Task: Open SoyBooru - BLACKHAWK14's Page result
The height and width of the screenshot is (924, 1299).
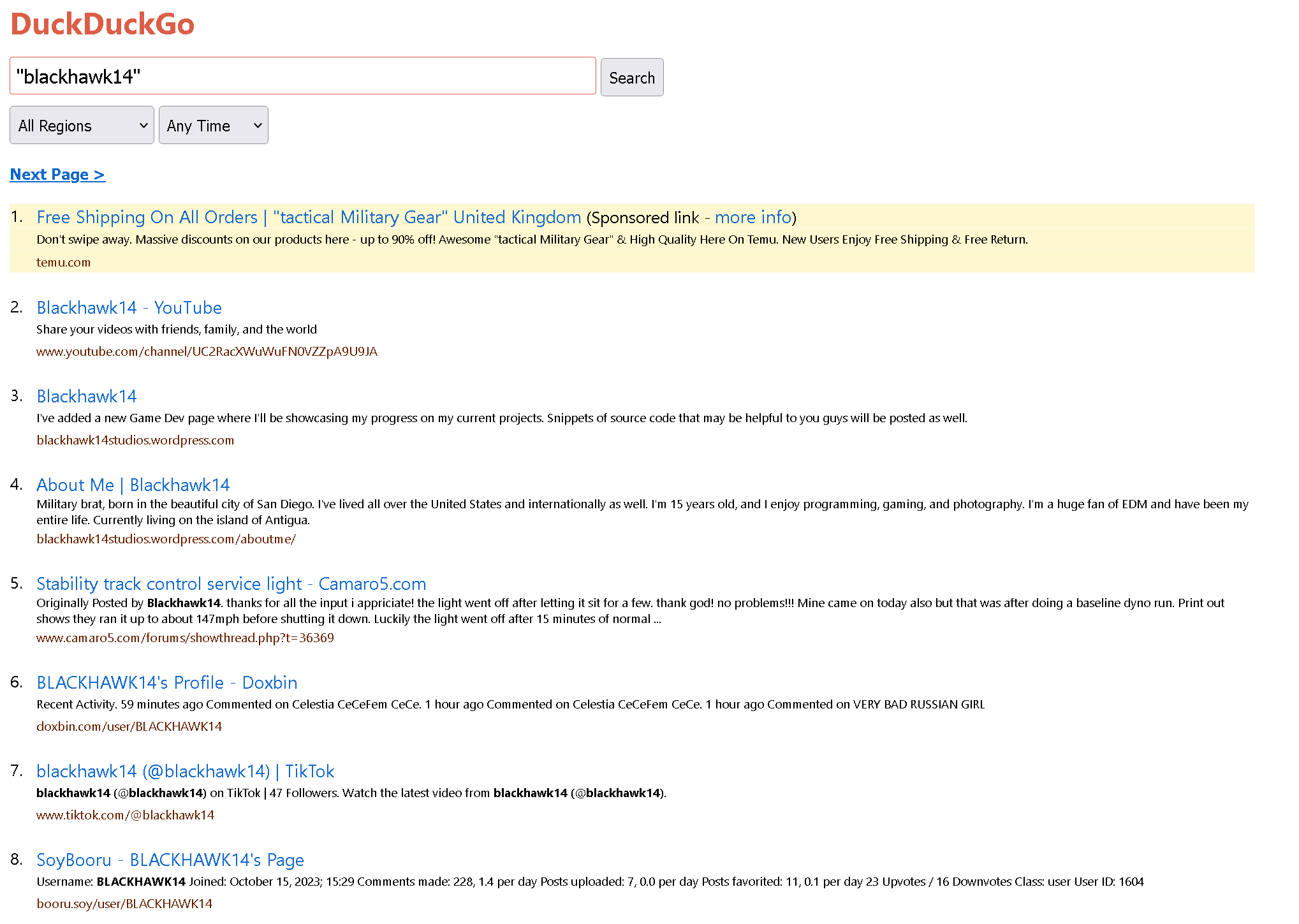Action: [x=170, y=860]
